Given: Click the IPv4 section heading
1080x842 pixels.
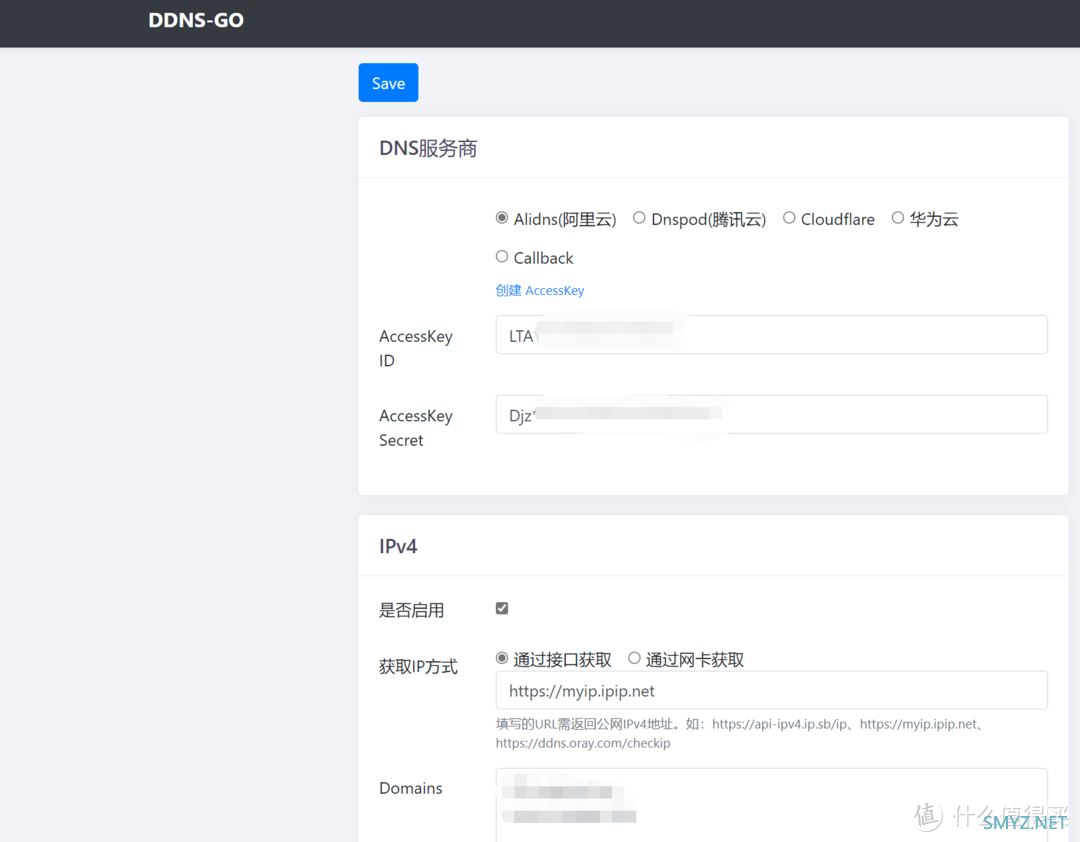Looking at the screenshot, I should [x=398, y=546].
